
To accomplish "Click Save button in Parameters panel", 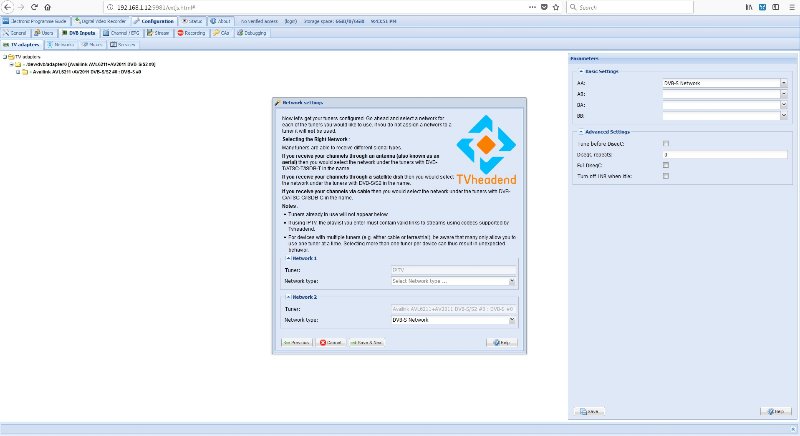I will click(589, 411).
